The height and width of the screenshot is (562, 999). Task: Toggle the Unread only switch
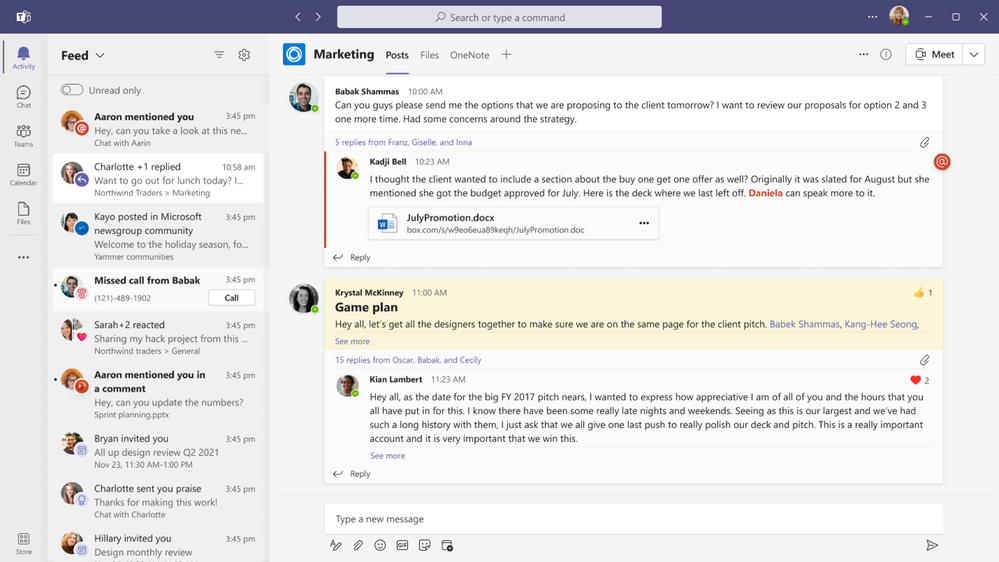click(x=72, y=90)
